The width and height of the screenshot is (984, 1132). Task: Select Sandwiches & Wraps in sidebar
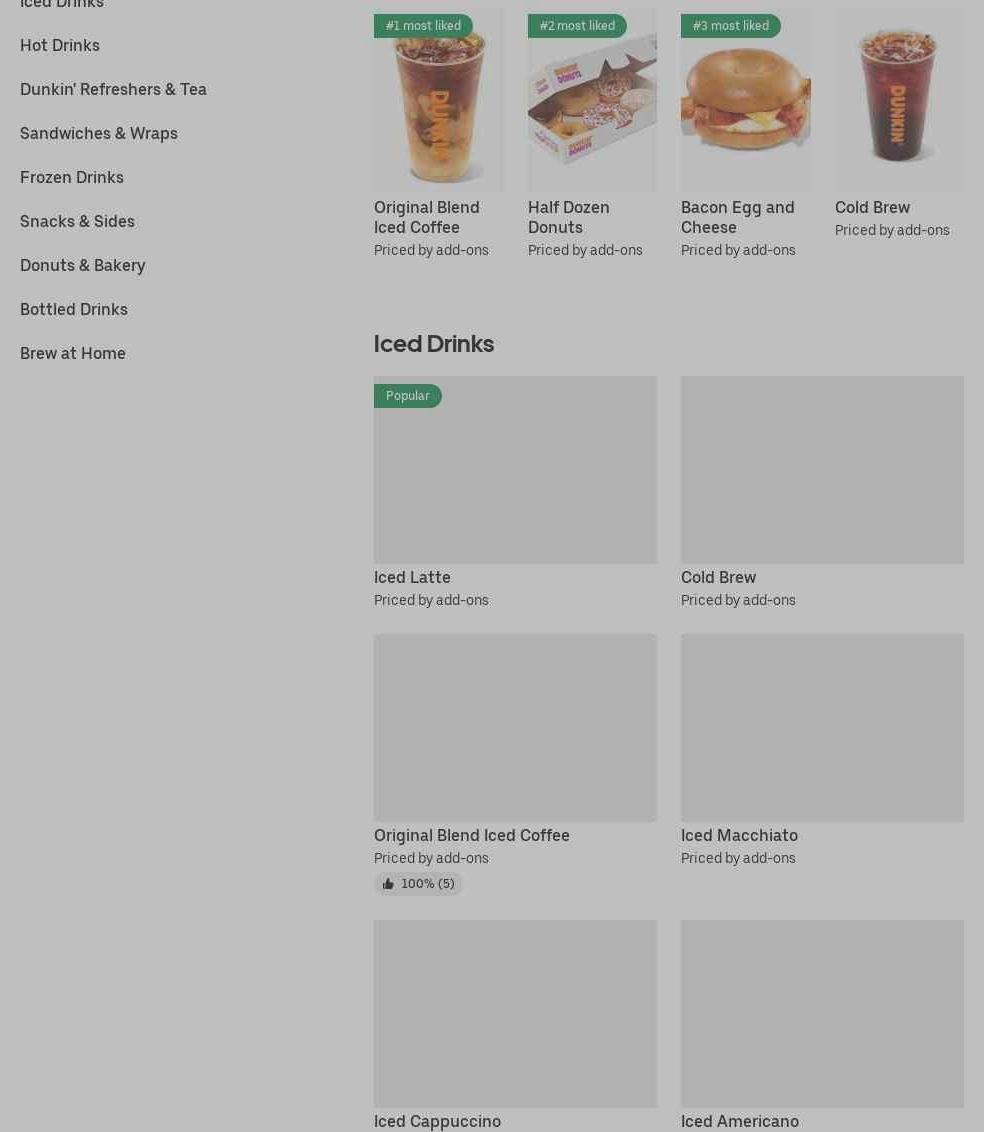click(x=99, y=134)
